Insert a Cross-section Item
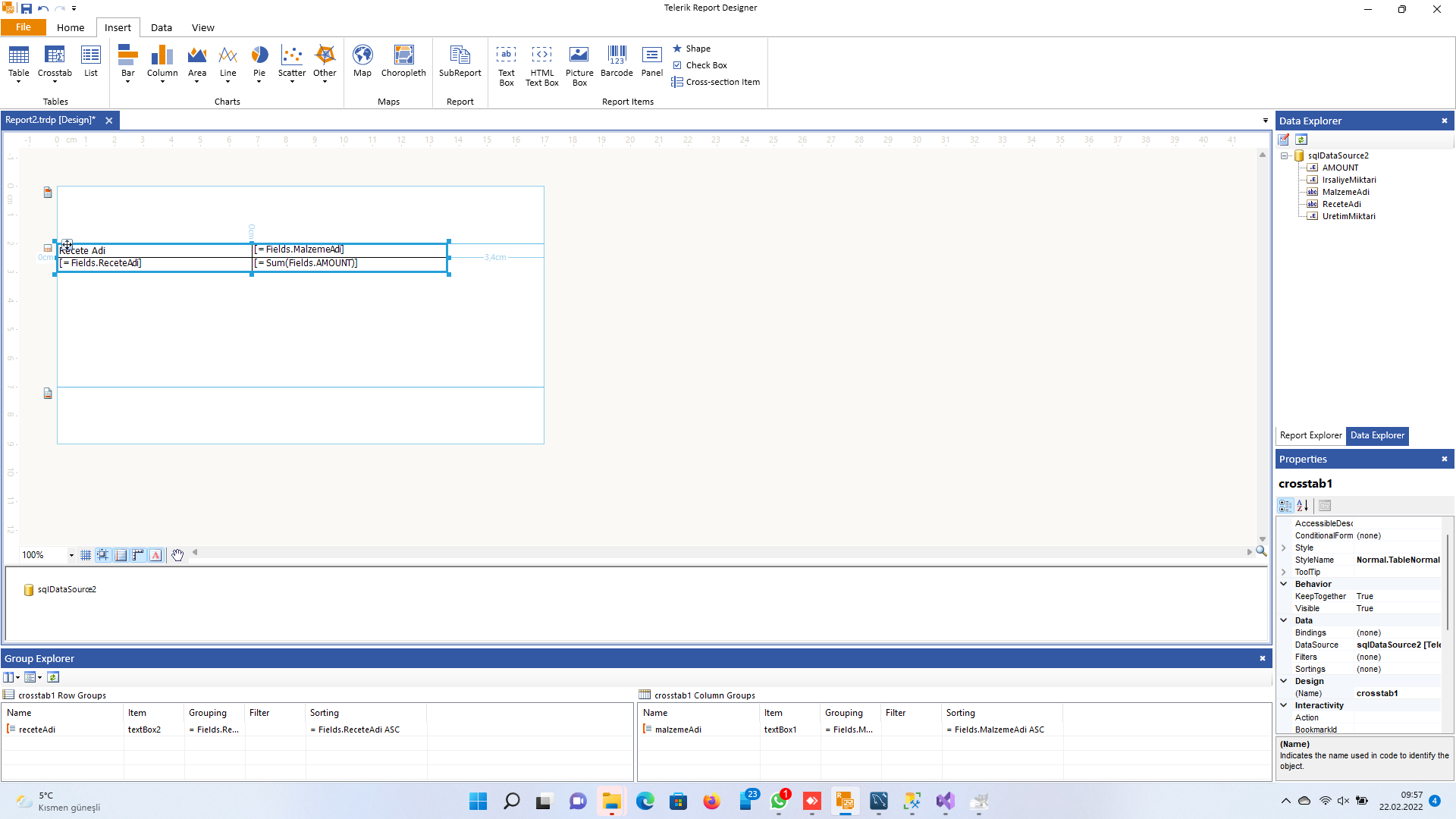Viewport: 1456px width, 819px height. pos(715,82)
